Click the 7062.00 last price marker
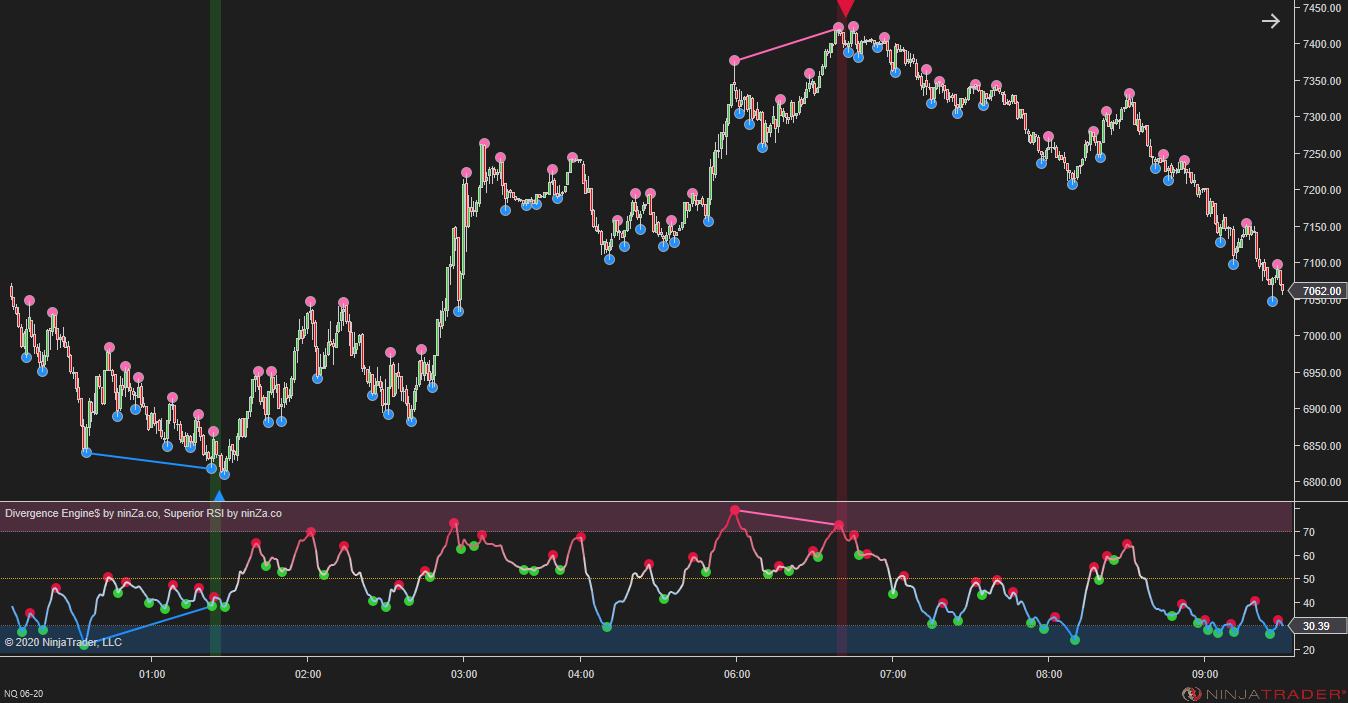 pos(1319,290)
